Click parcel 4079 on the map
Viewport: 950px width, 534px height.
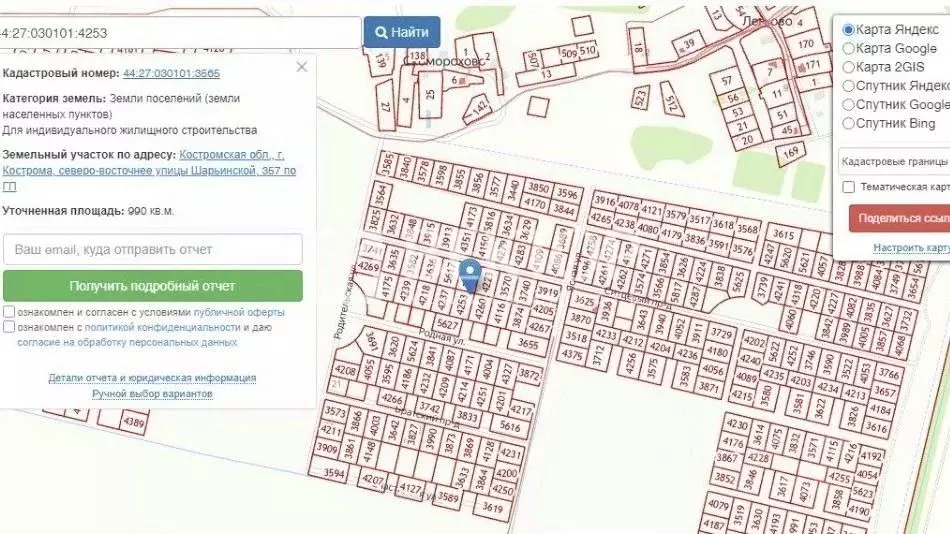(718, 504)
